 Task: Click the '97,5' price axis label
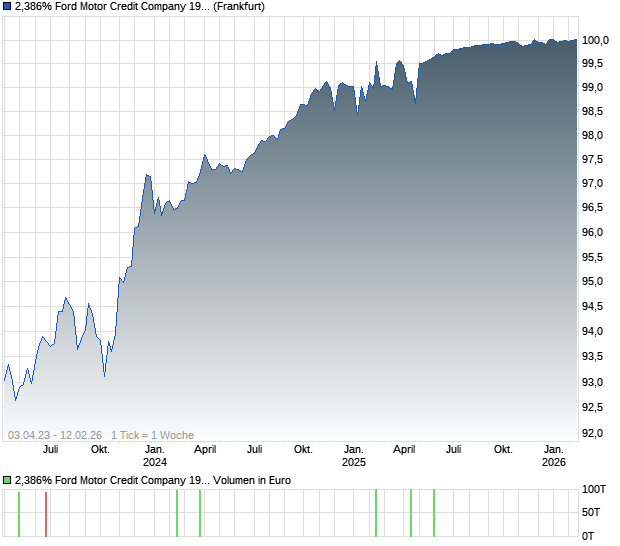pos(592,159)
